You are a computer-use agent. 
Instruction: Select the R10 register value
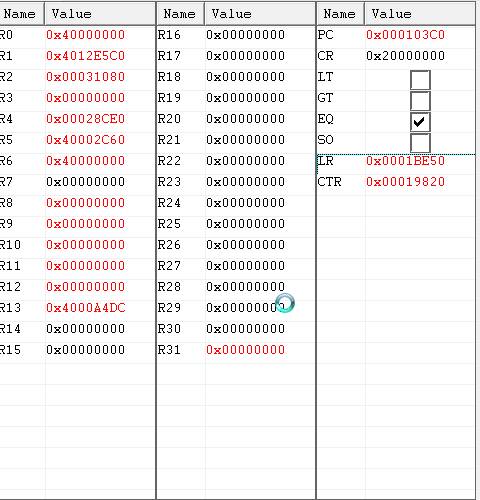pos(86,245)
